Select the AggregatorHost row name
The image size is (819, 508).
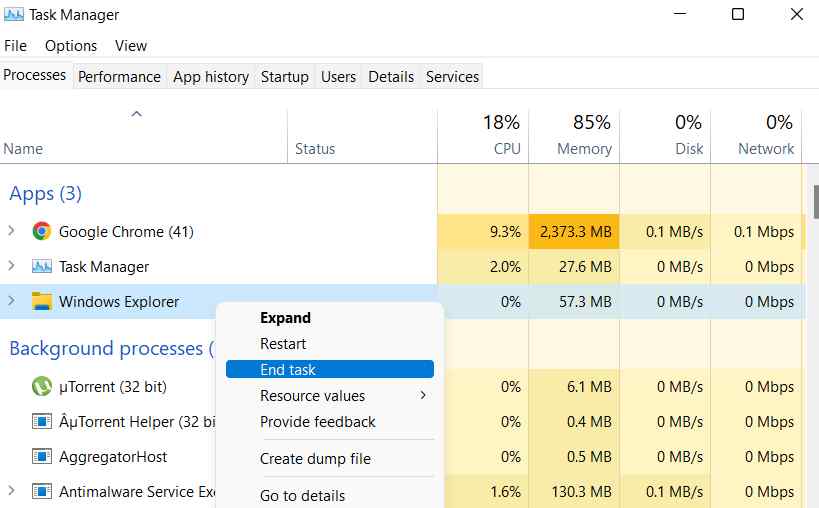(113, 456)
